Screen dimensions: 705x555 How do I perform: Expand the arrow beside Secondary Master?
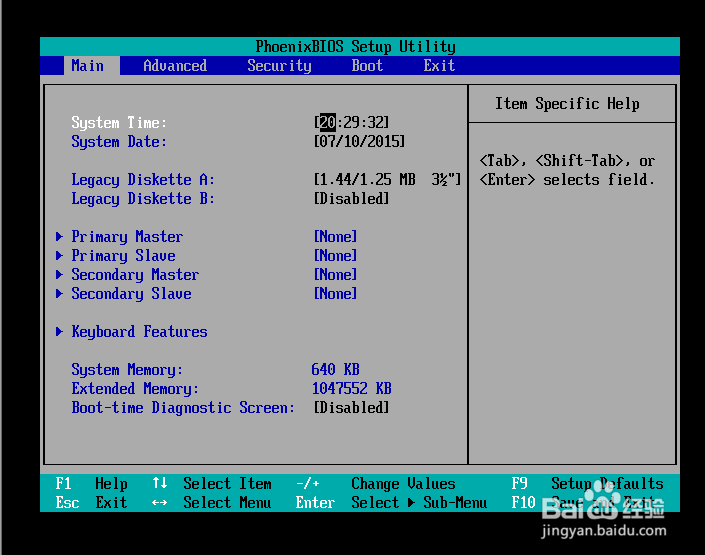point(59,274)
